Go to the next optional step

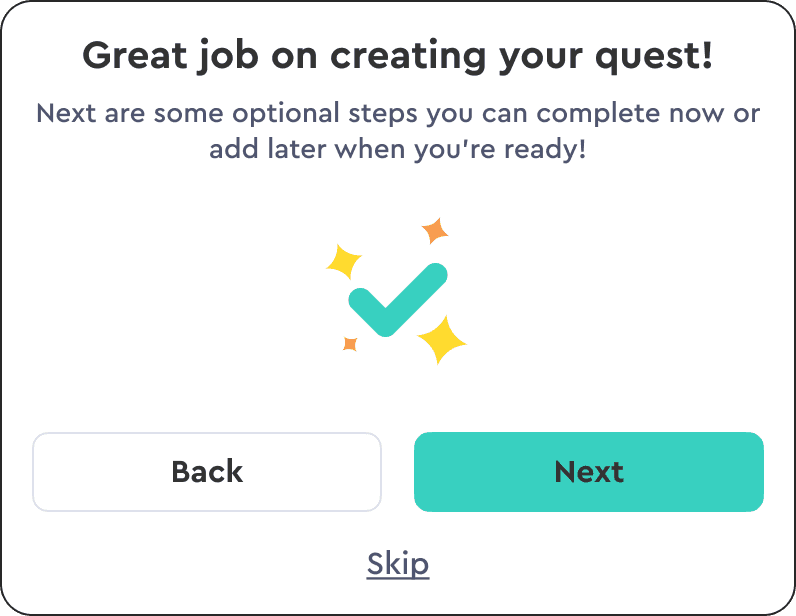[589, 472]
